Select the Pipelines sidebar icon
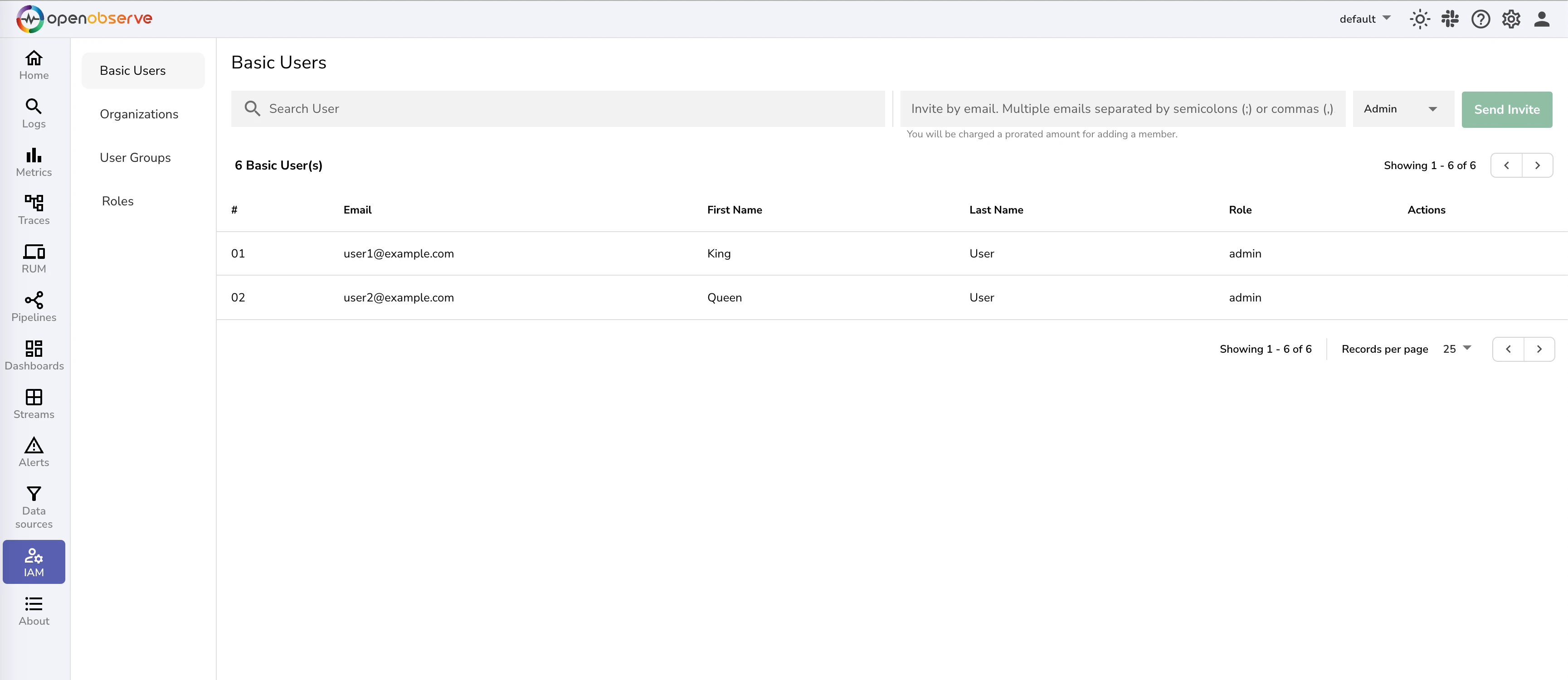The width and height of the screenshot is (1568, 680). pyautogui.click(x=34, y=306)
